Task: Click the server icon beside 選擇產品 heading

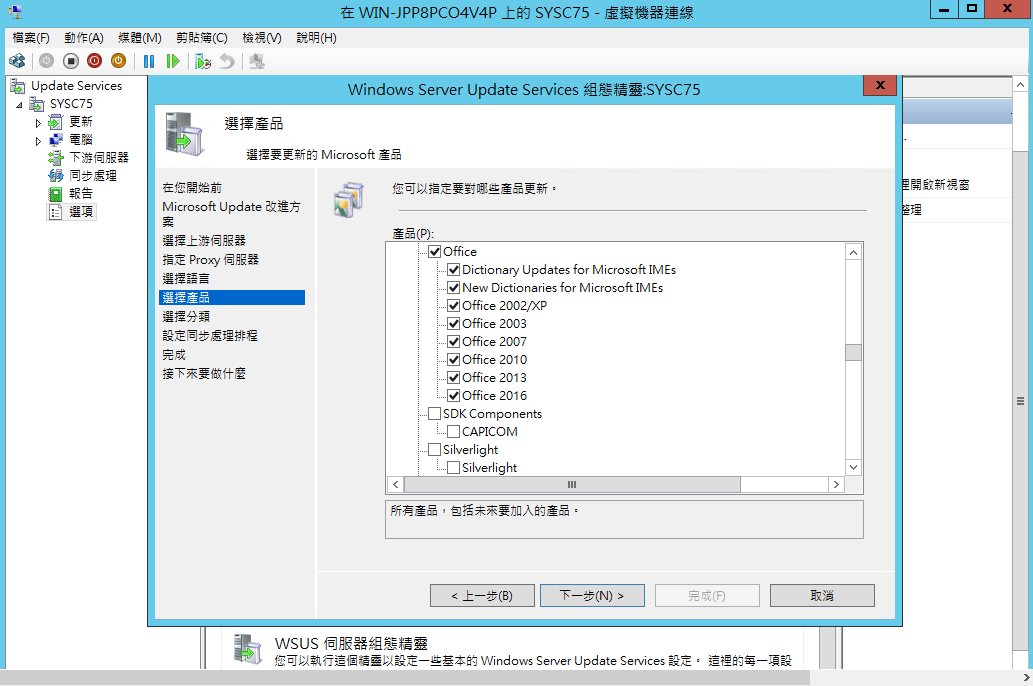Action: 184,134
